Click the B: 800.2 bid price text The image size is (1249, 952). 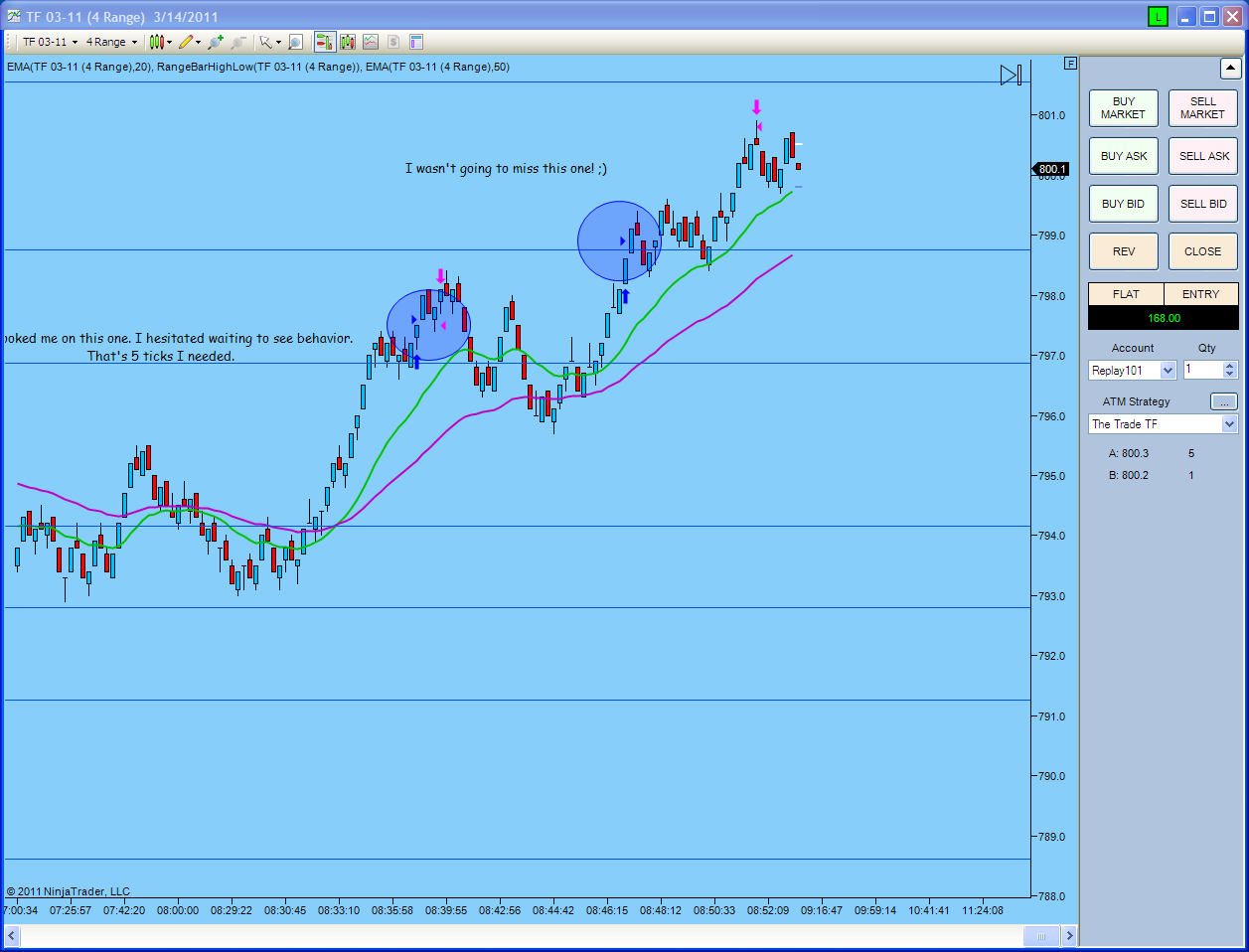(1129, 475)
